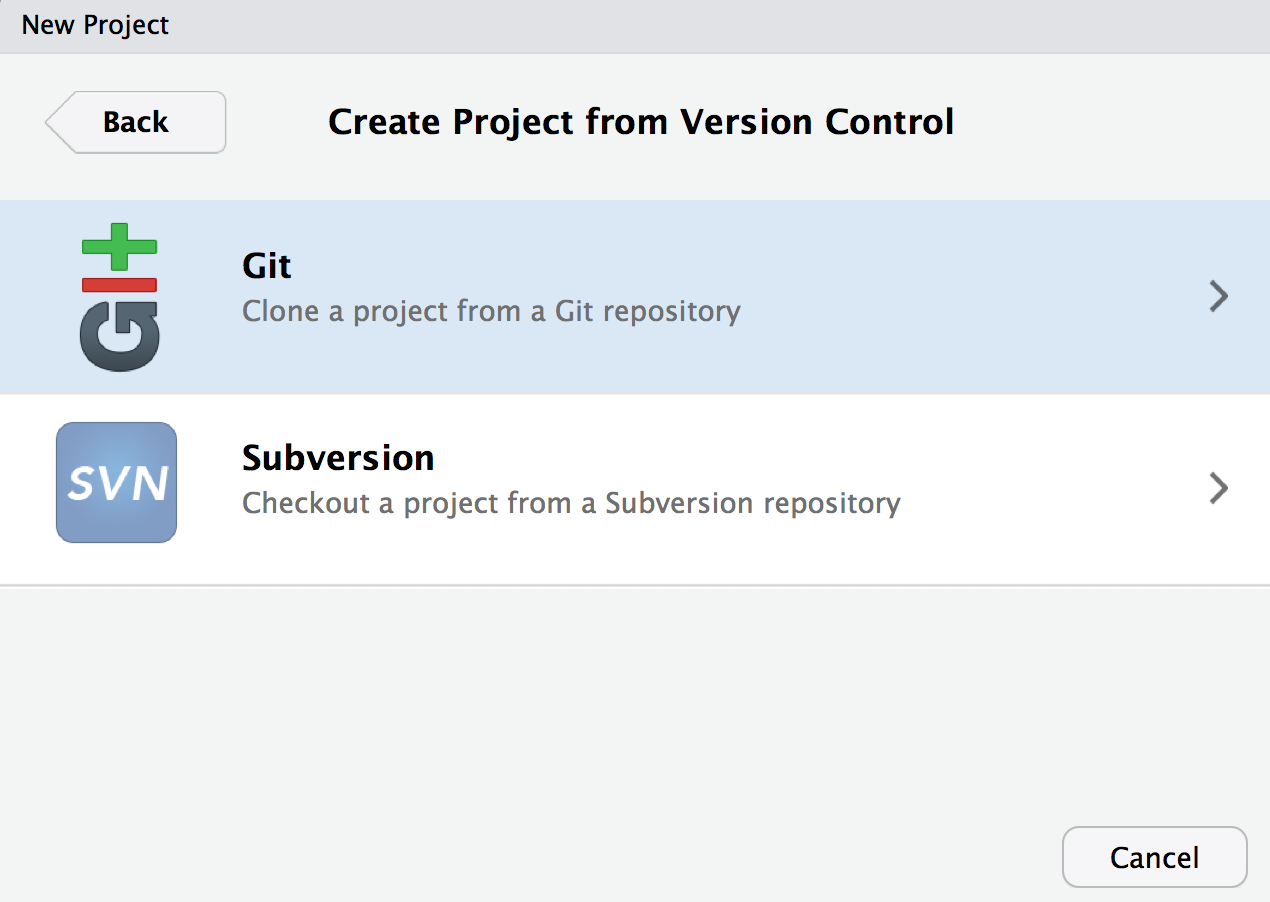Go Back to the previous wizard page
Image resolution: width=1270 pixels, height=902 pixels.
(x=136, y=122)
